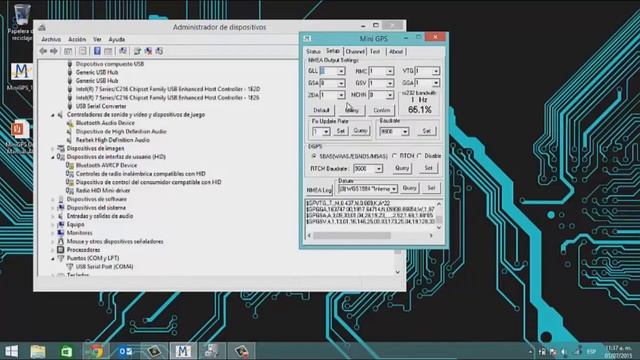Open the Datum WGS1984 dropdown
Screen dimensions: 640x360
pos(394,189)
